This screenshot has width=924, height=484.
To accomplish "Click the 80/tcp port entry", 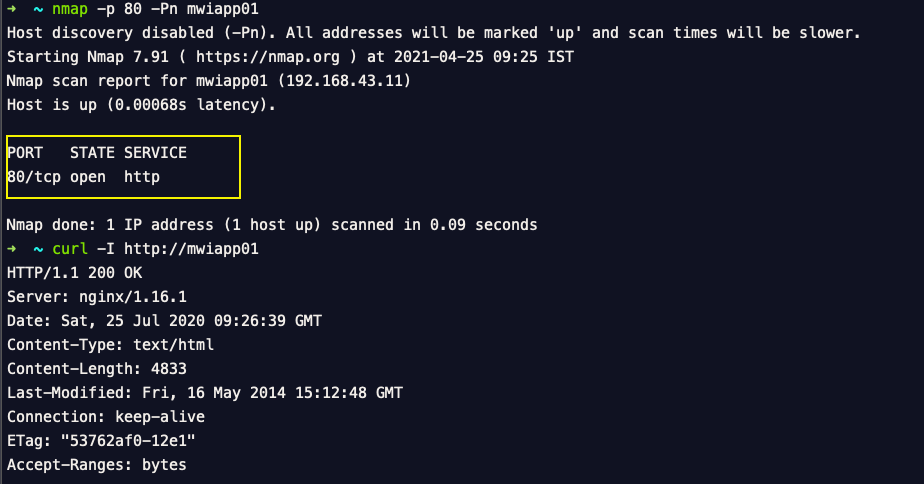I will point(34,177).
